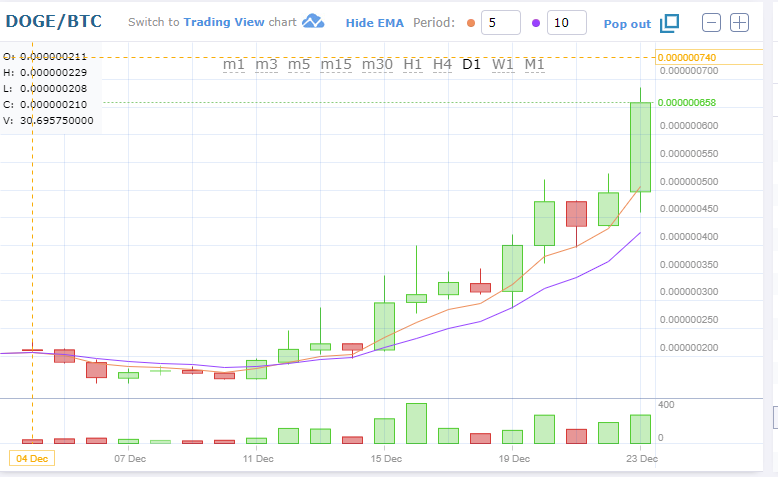Click Hide EMA link
This screenshot has height=477, width=778.
tap(375, 23)
